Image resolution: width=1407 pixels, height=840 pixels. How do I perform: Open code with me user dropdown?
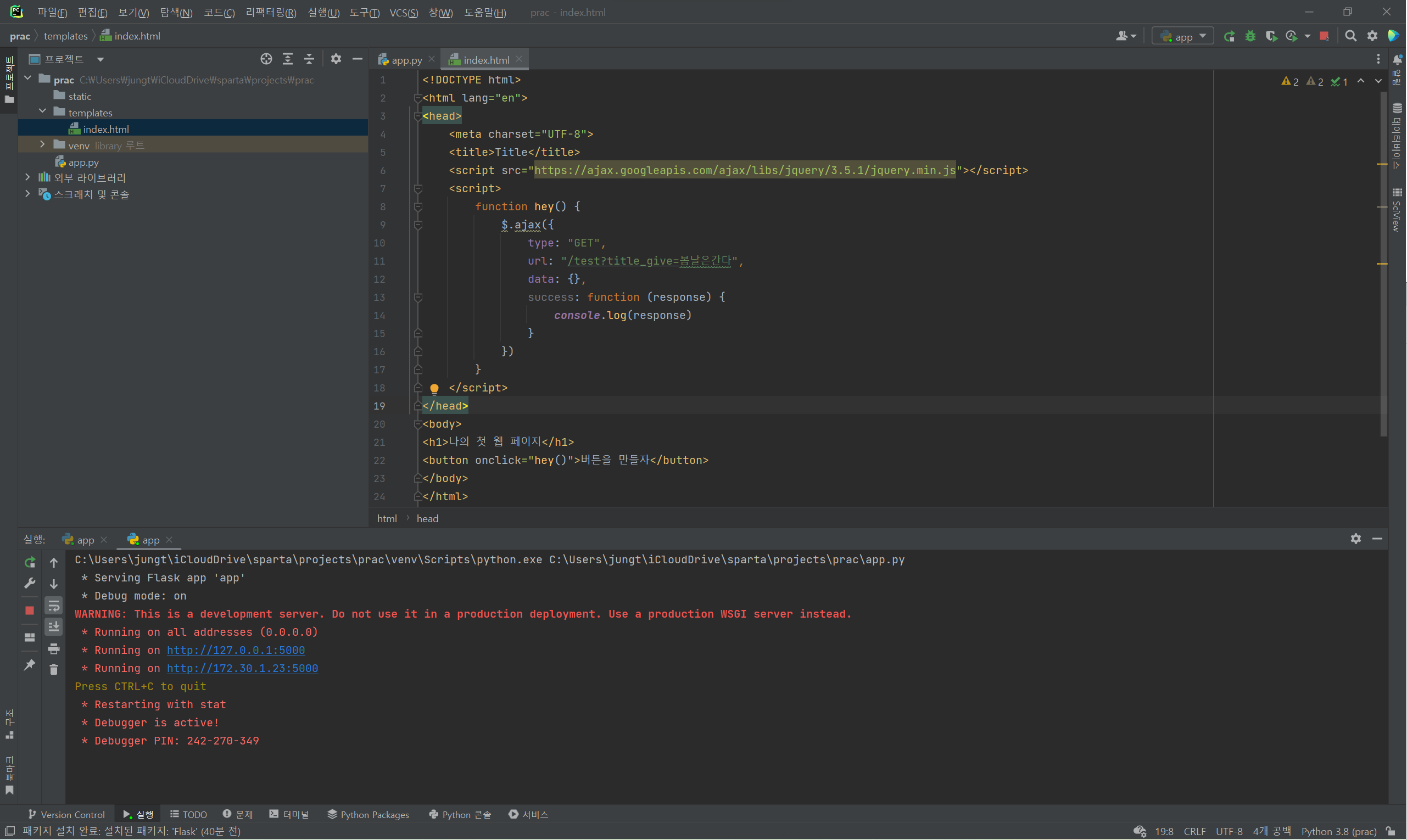(x=1126, y=37)
